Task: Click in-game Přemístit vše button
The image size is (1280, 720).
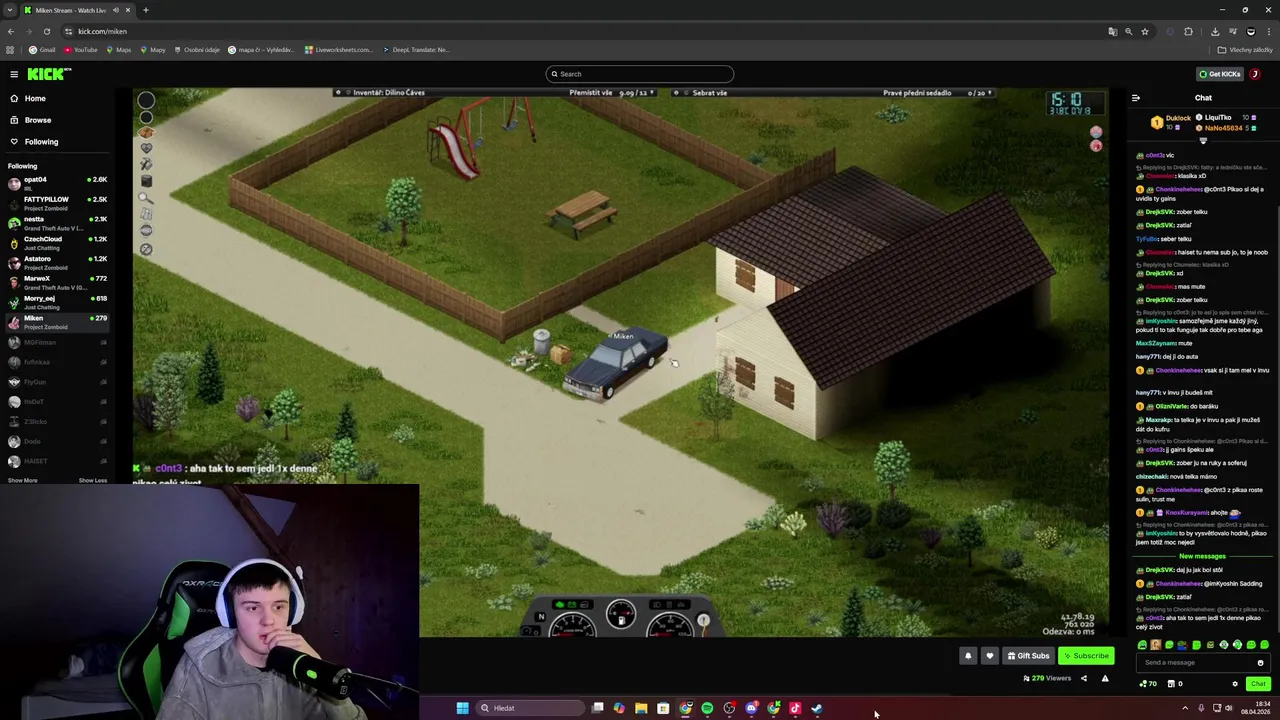Action: [591, 92]
